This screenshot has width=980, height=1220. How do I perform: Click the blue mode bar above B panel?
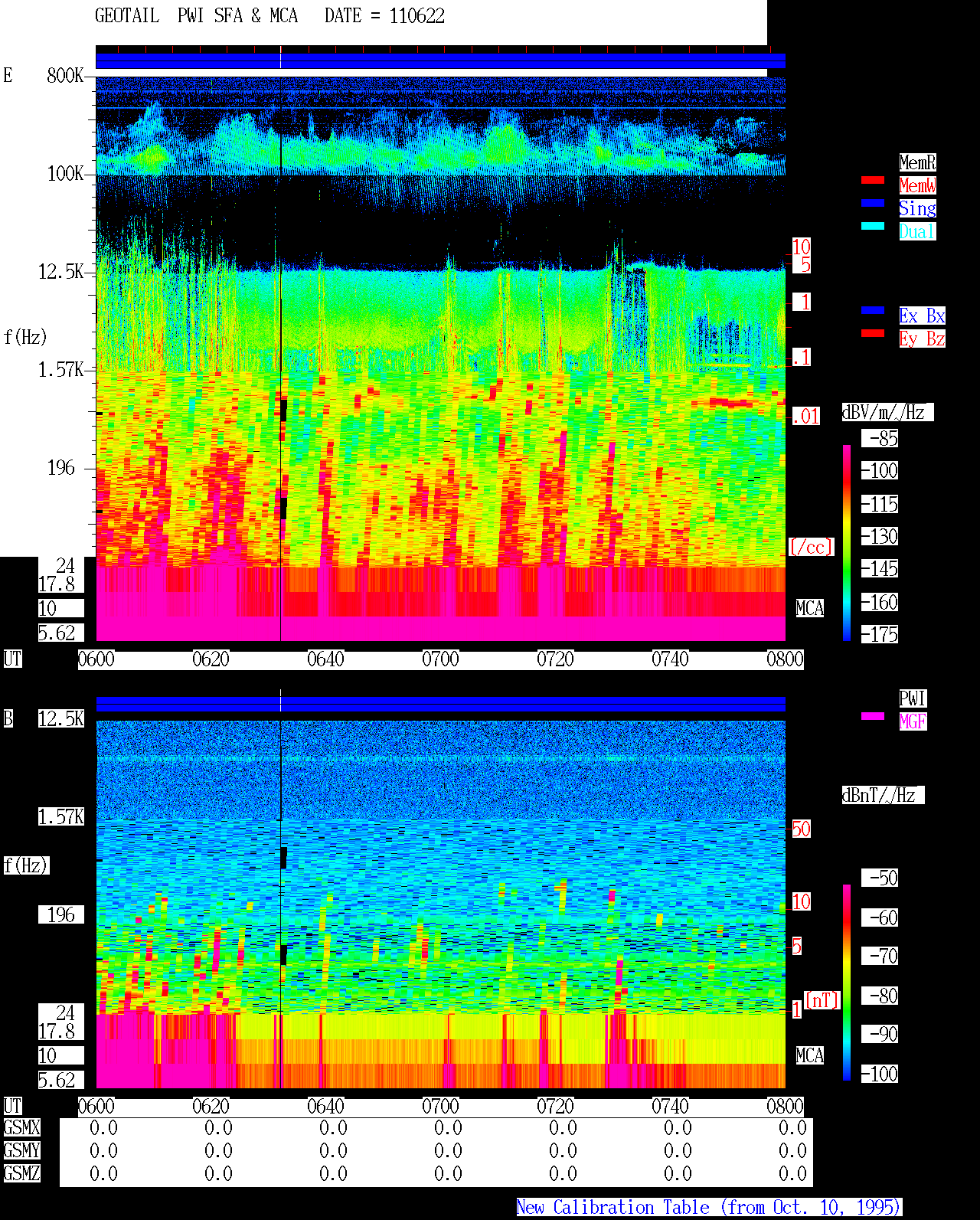click(440, 704)
